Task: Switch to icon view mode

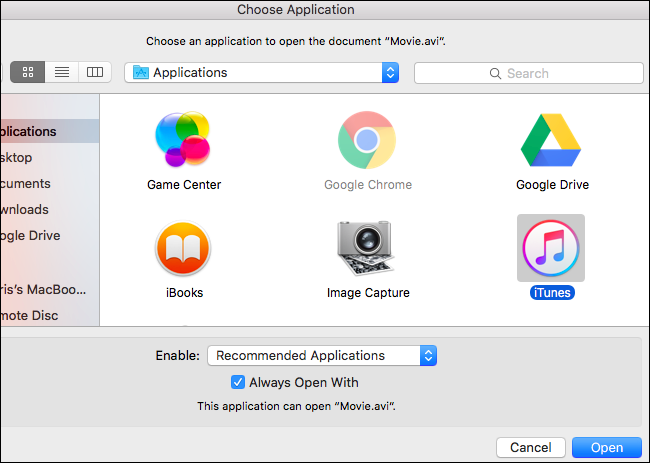Action: coord(28,72)
